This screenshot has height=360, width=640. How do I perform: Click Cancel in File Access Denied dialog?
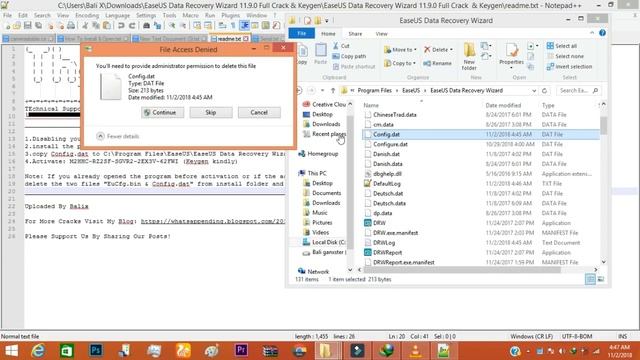click(259, 112)
